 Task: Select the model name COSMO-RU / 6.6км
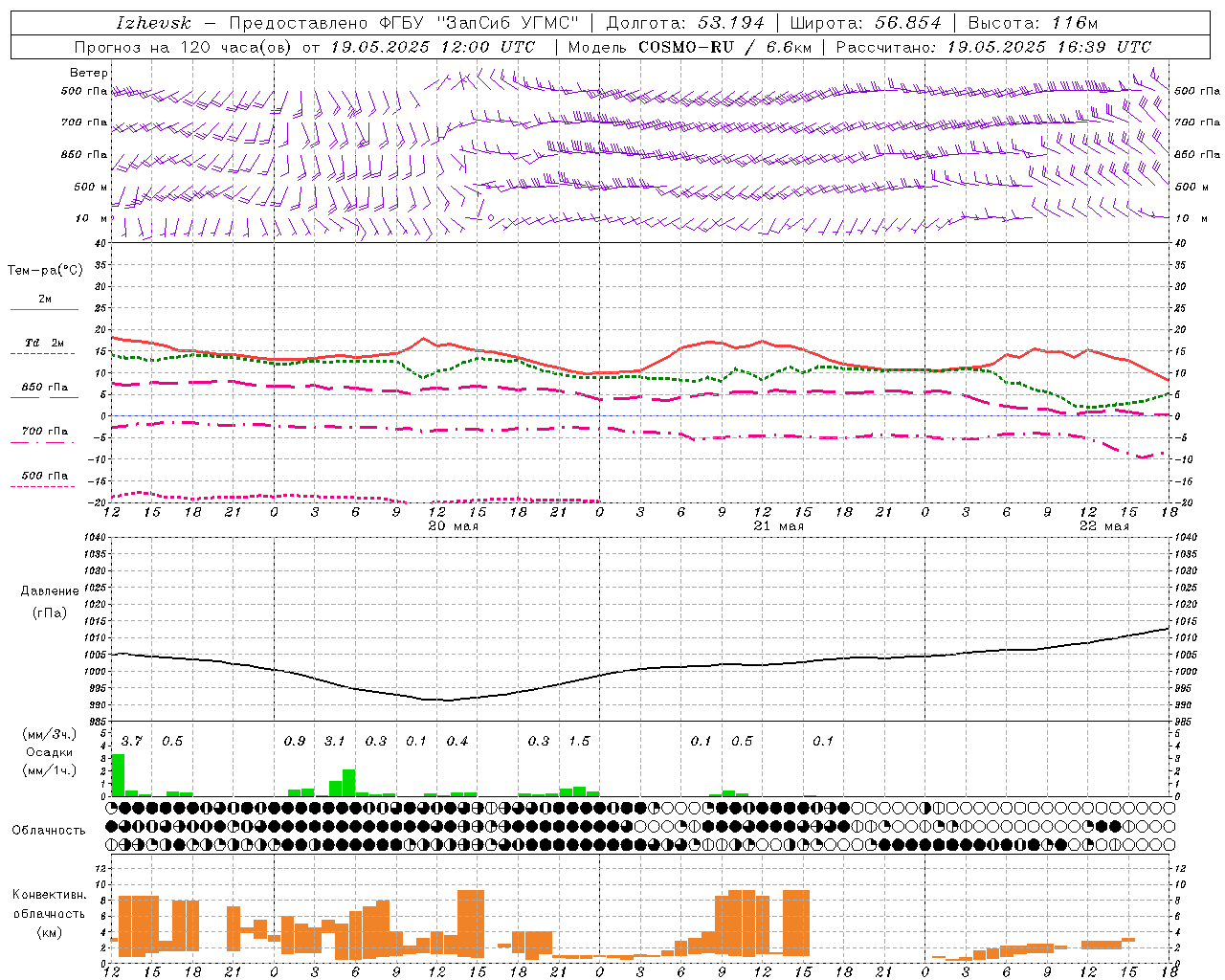coord(725,47)
